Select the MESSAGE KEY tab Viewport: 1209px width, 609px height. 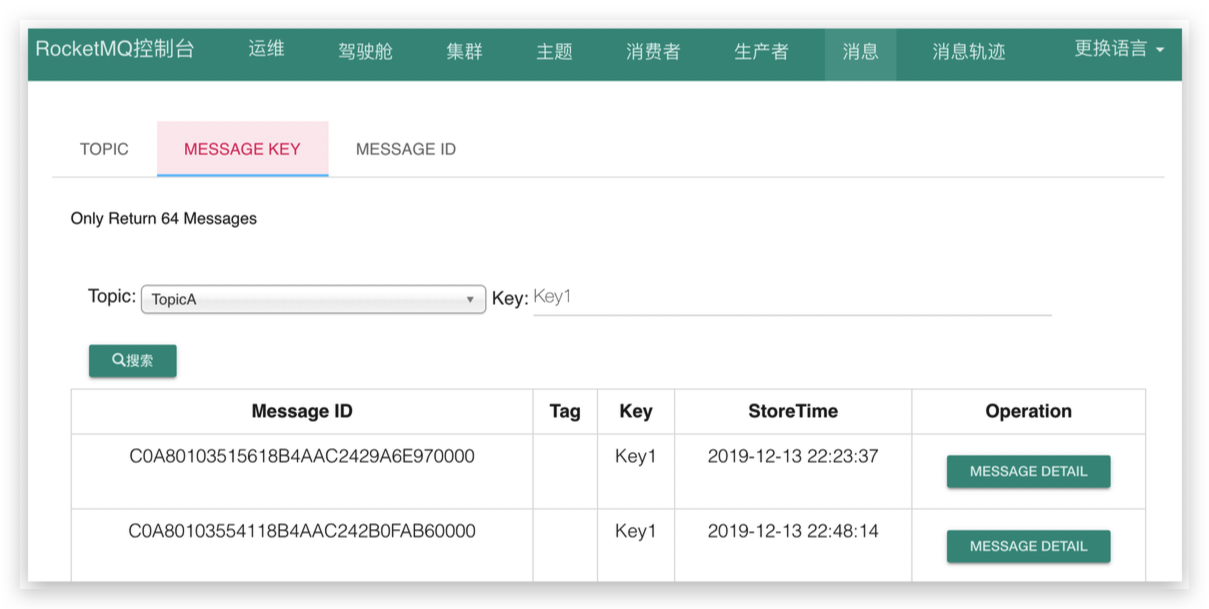tap(242, 148)
